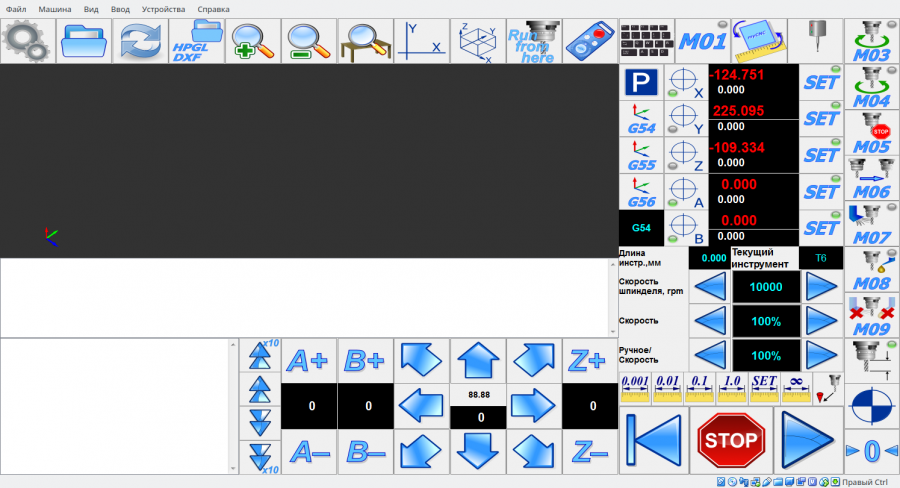Click the M06 tool change icon
The height and width of the screenshot is (488, 900).
point(869,177)
